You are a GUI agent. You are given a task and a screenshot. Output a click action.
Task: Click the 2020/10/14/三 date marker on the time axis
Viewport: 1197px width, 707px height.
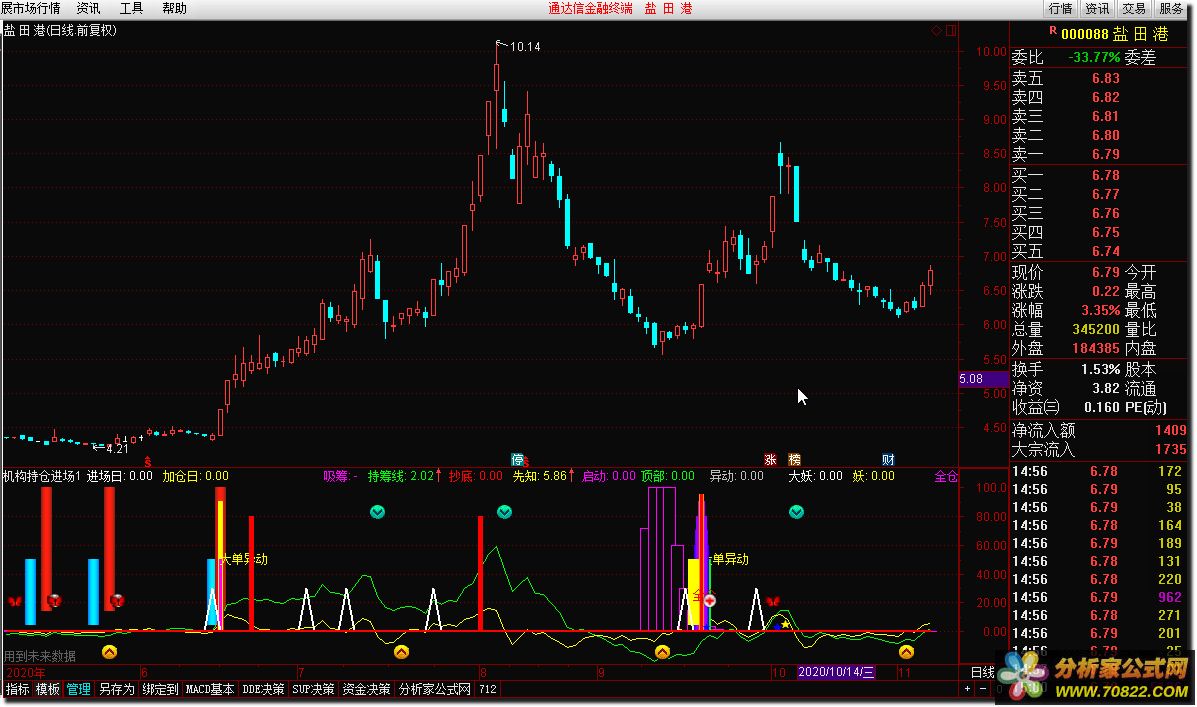(x=836, y=672)
